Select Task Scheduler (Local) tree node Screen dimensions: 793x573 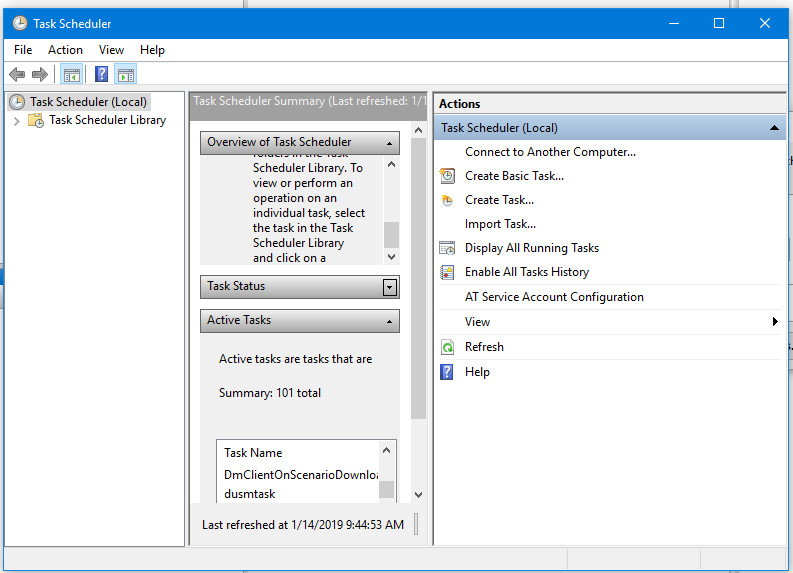88,102
